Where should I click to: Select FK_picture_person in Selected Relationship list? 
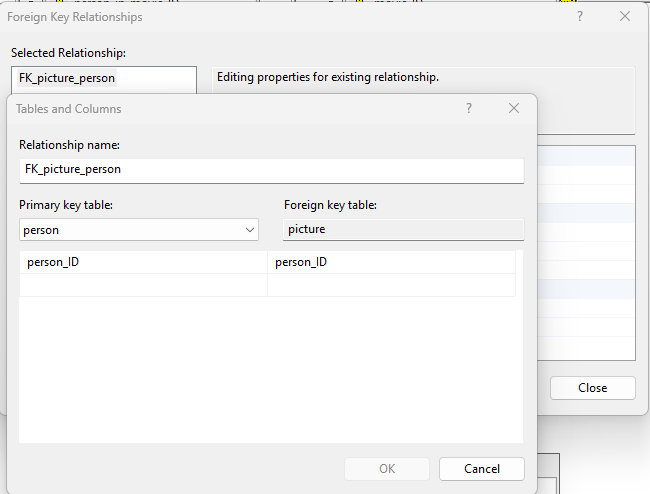click(x=67, y=78)
